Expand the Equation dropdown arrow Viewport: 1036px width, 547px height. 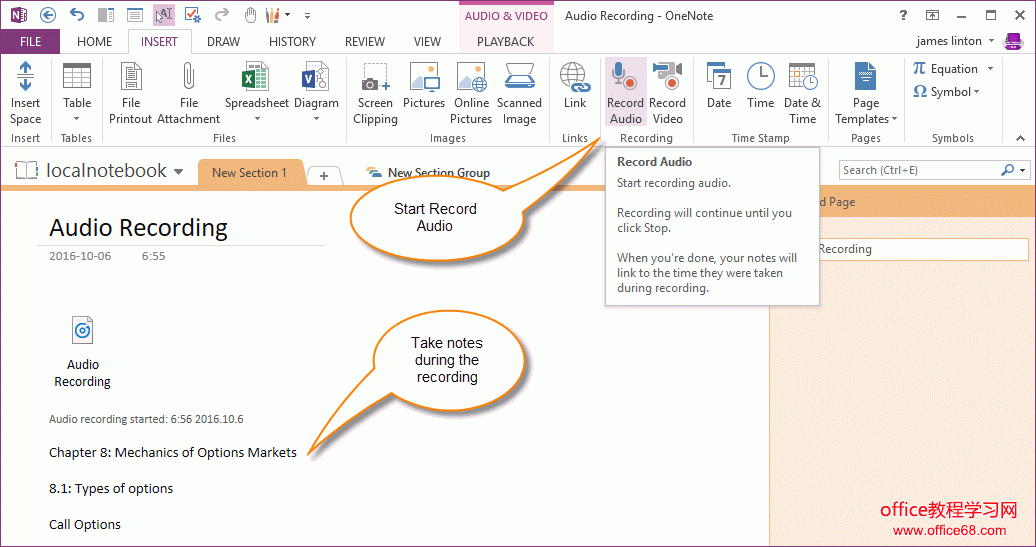coord(990,69)
